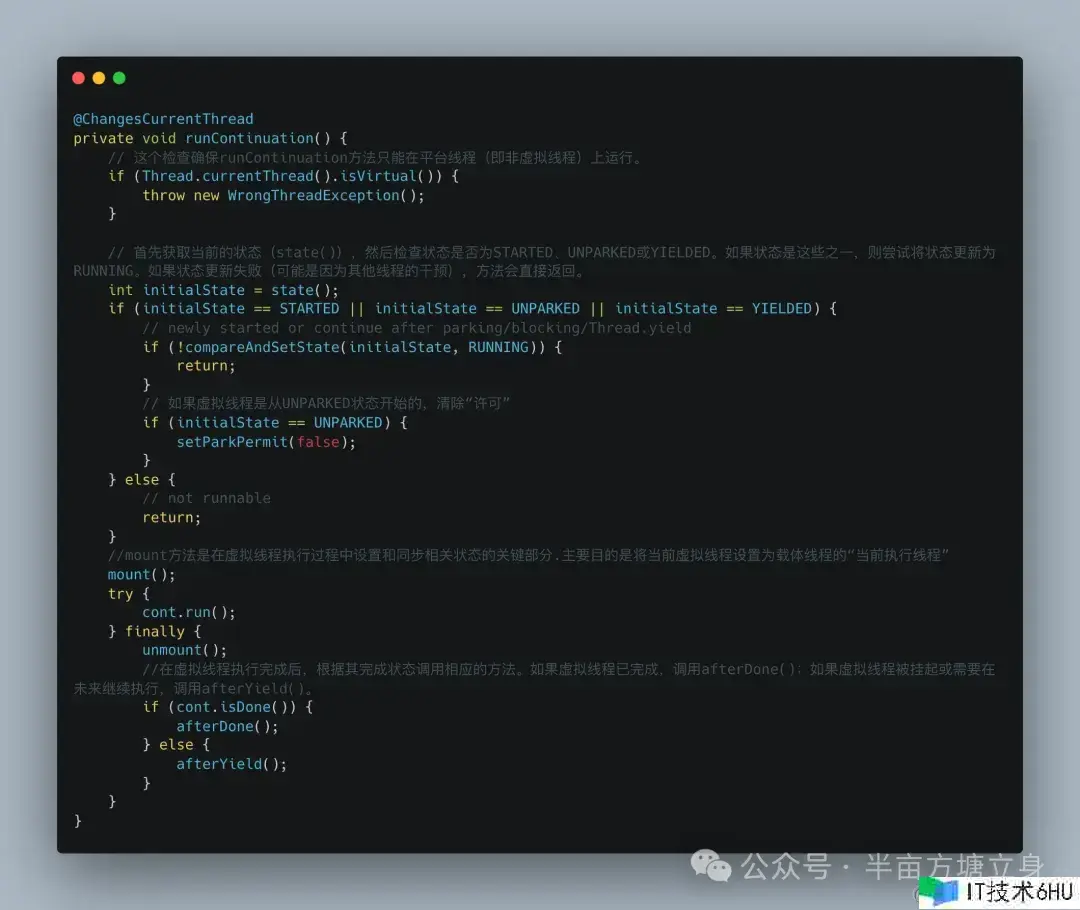The height and width of the screenshot is (910, 1080).
Task: Select the 'newly started or continue' comment
Action: [417, 328]
